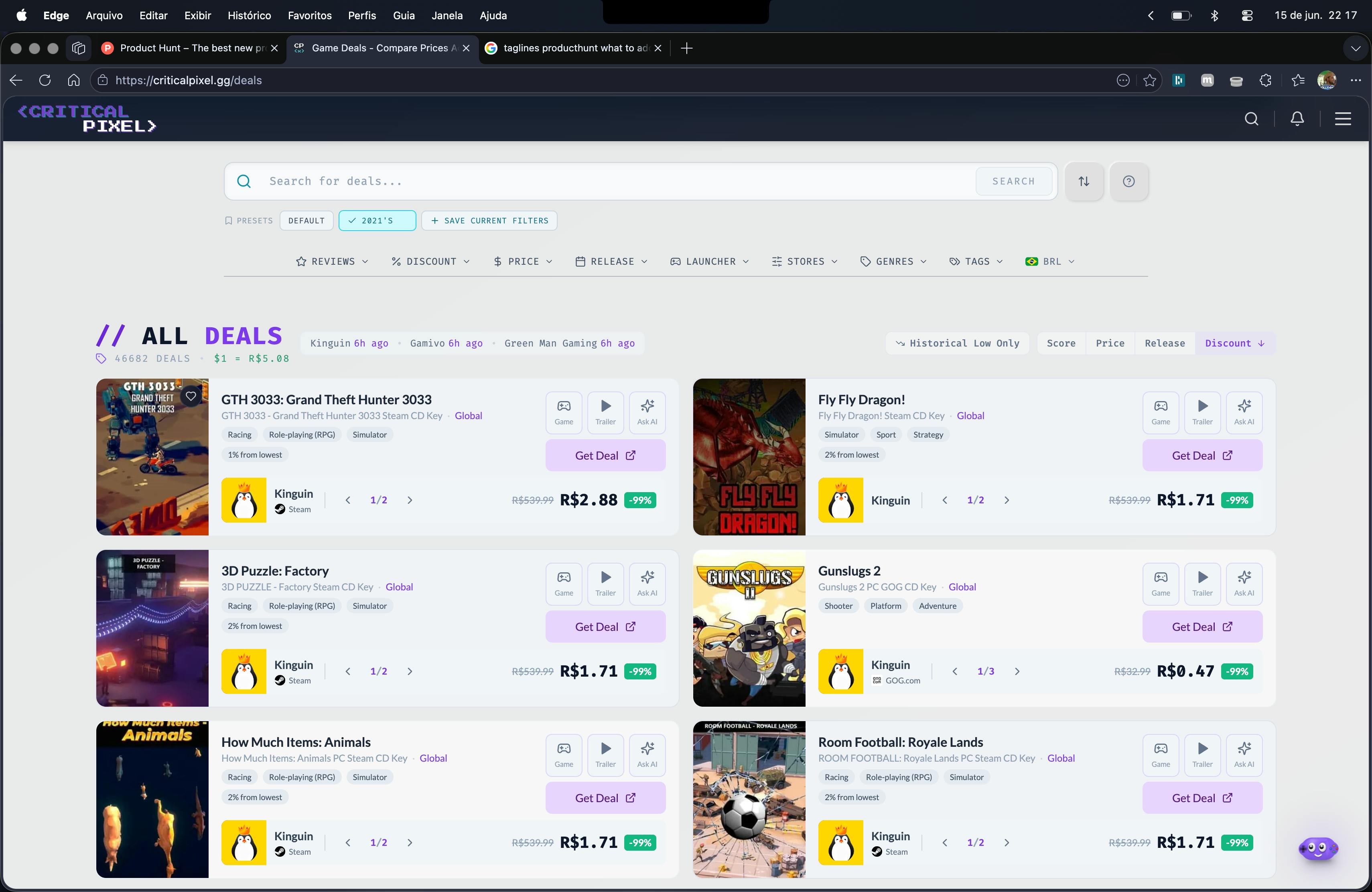This screenshot has width=1372, height=892.
Task: Expand the LAUNCHER filter
Action: 710,261
